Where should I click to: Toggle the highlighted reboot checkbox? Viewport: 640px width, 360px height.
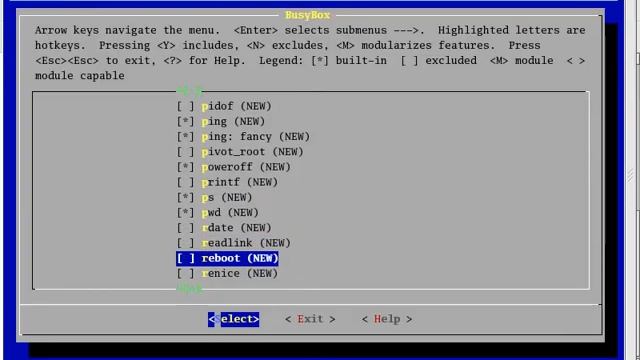(x=185, y=258)
